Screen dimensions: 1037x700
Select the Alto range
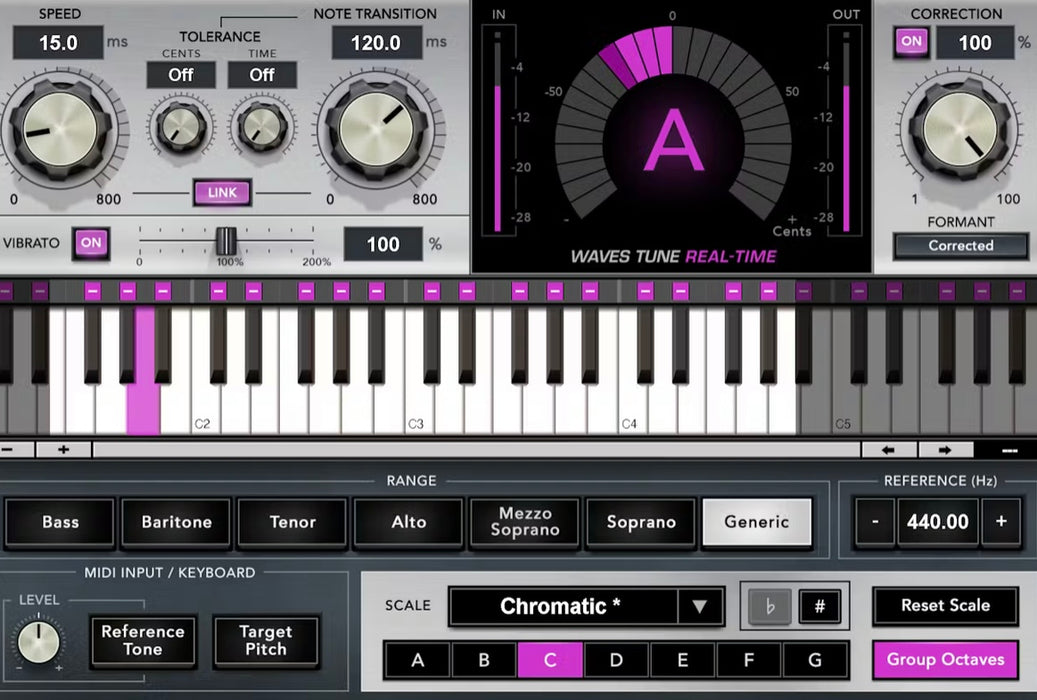point(408,522)
